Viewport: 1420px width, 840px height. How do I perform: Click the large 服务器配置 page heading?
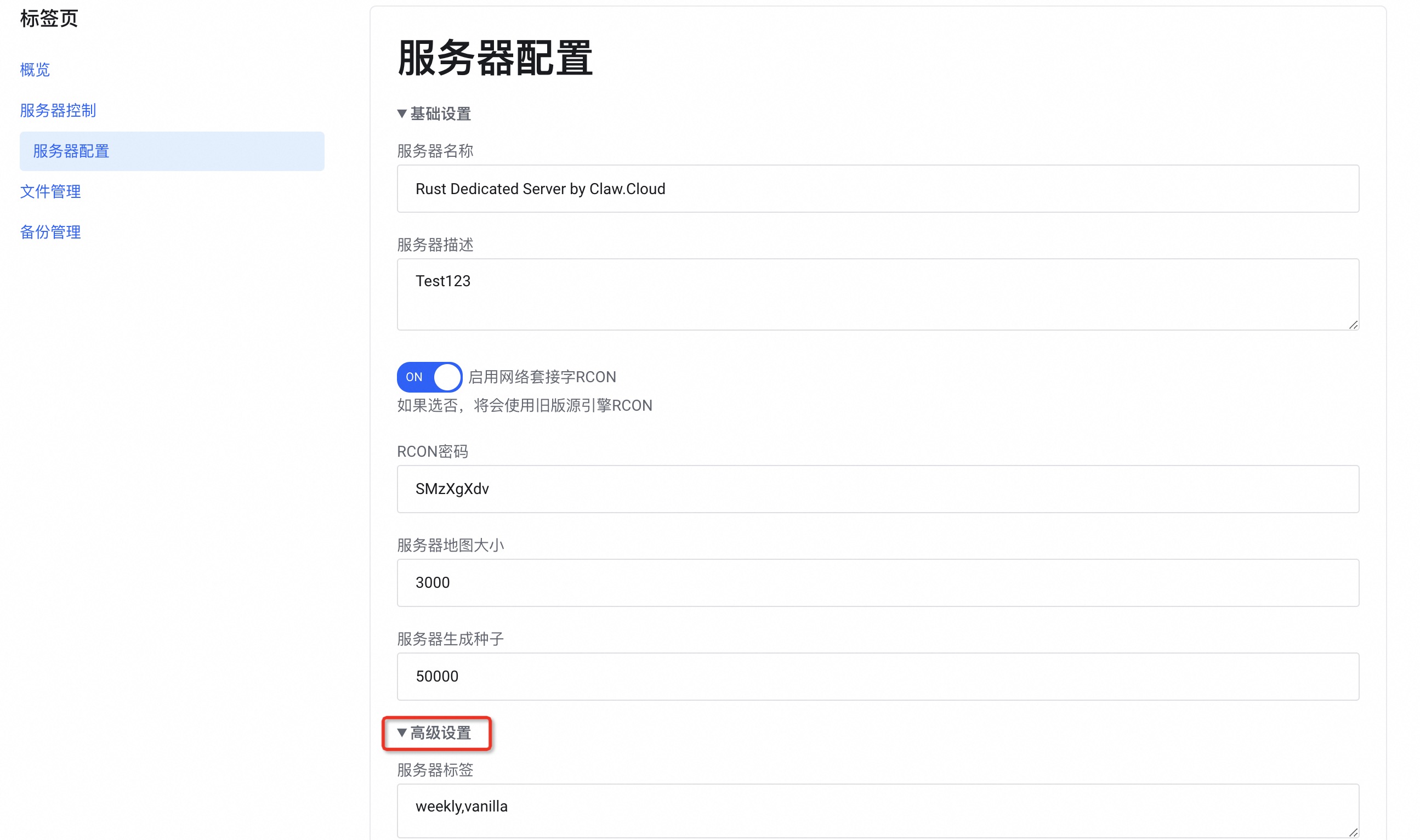495,58
